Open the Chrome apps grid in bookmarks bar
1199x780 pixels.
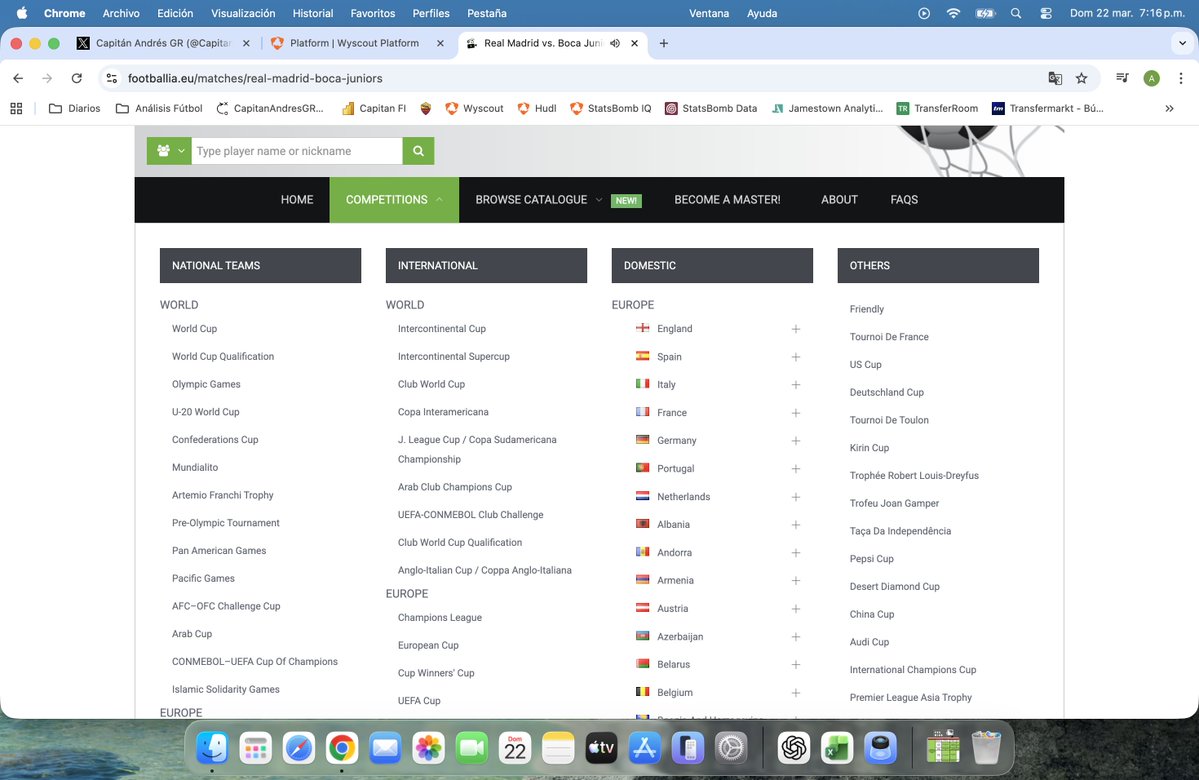[x=16, y=109]
